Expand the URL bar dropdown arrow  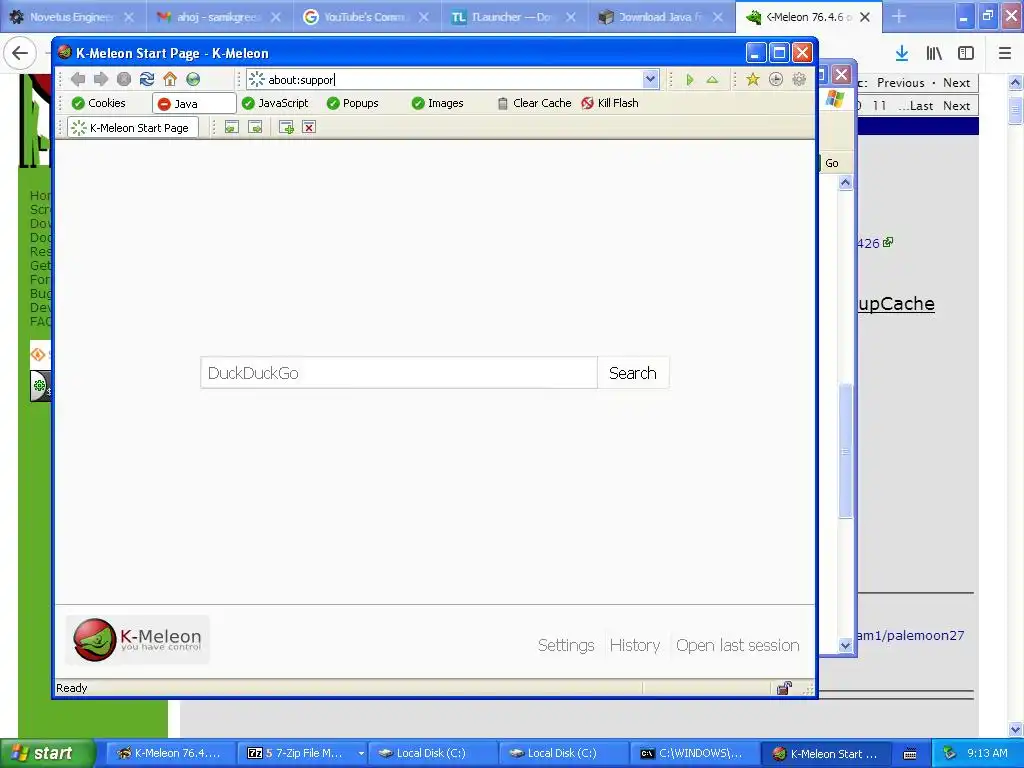coord(650,79)
